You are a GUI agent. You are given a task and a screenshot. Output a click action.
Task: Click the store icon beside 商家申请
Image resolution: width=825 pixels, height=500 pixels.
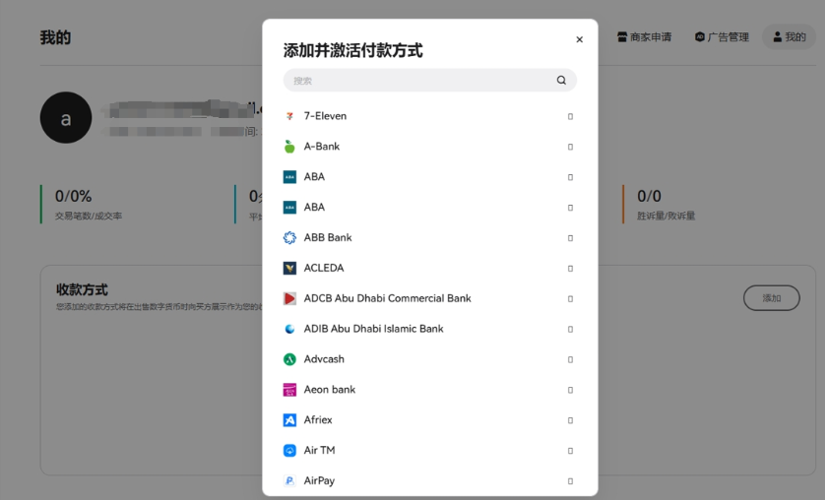pyautogui.click(x=622, y=37)
